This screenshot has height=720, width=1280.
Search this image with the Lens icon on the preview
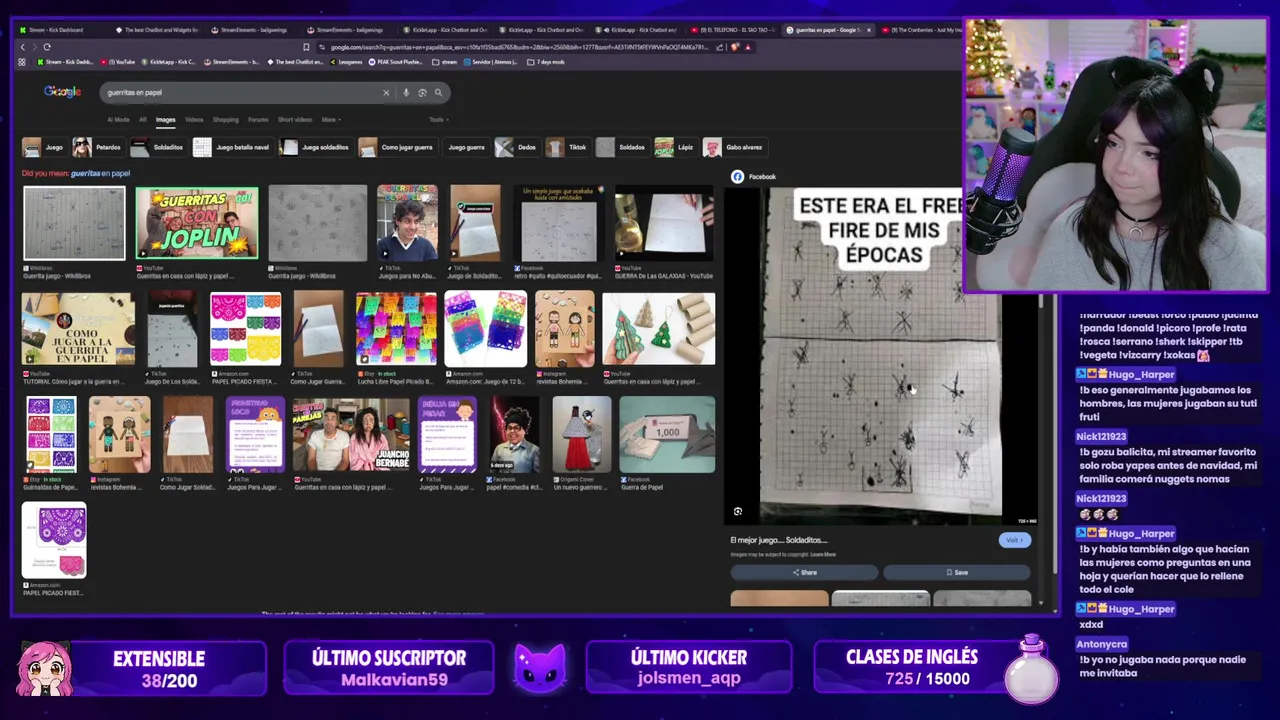738,511
